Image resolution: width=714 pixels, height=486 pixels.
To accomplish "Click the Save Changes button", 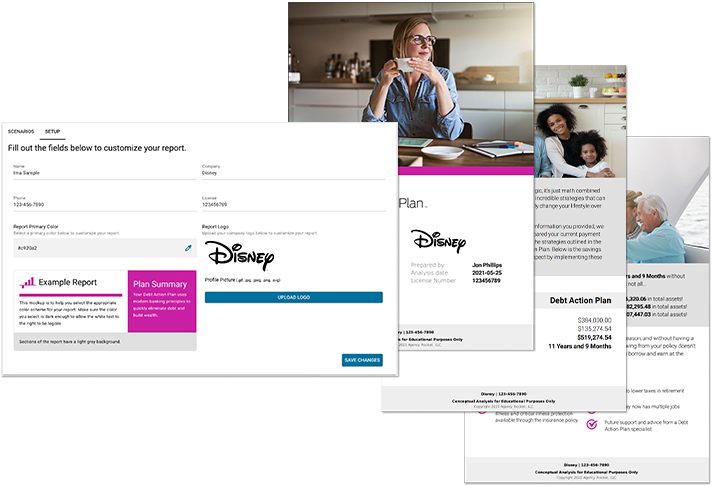I will (361, 359).
